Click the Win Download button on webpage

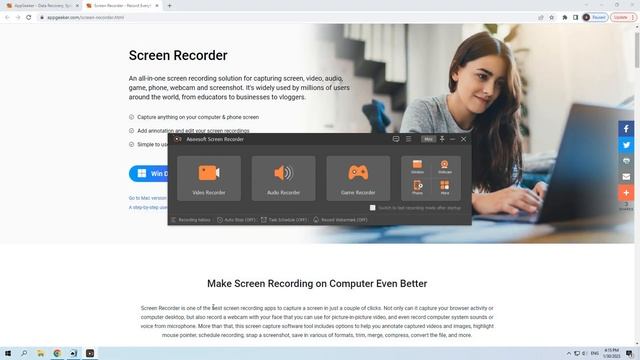[x=149, y=173]
